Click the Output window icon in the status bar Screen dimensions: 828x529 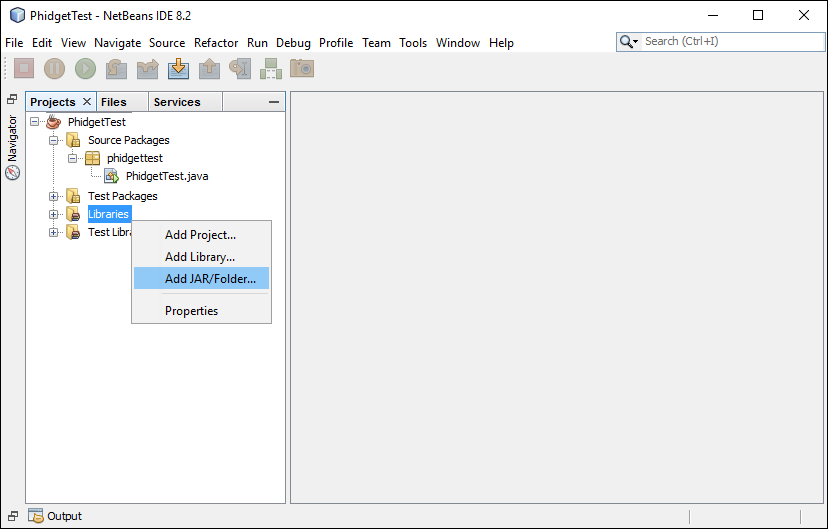coord(35,516)
